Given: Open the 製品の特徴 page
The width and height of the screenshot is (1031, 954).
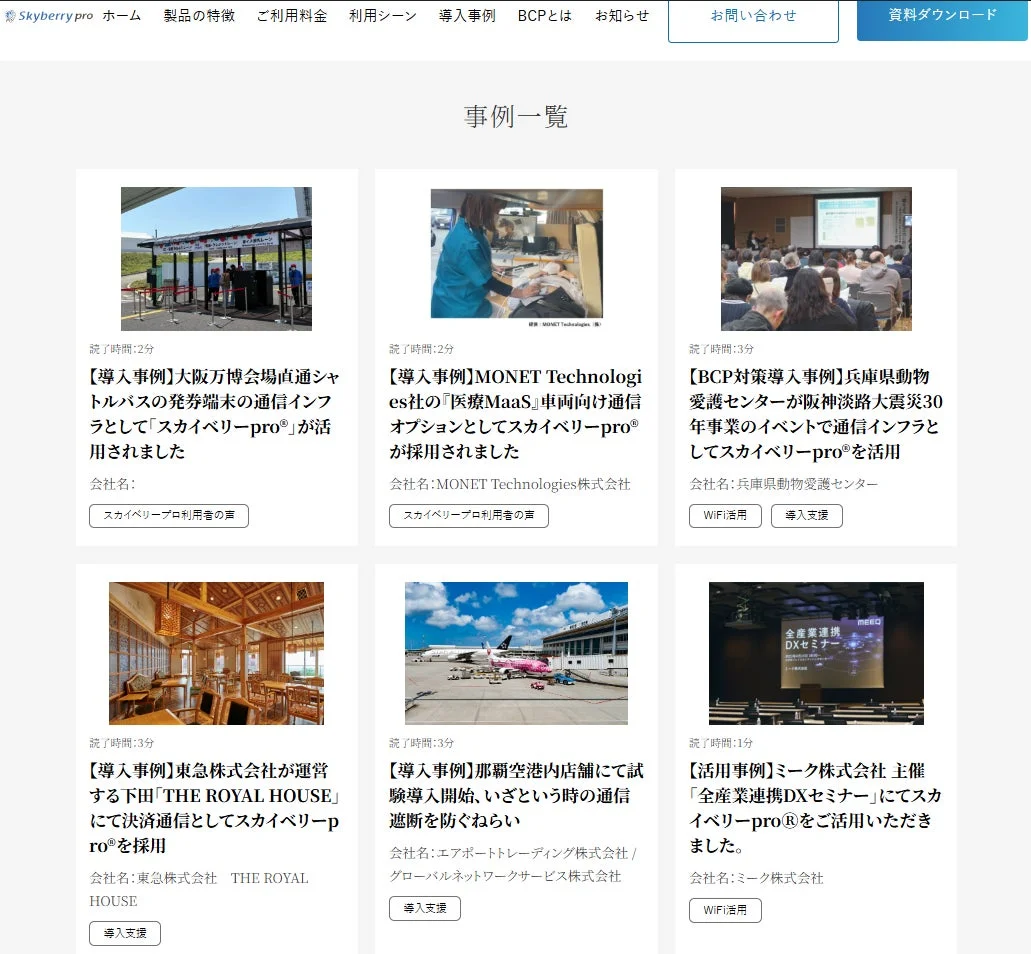Looking at the screenshot, I should pos(197,16).
